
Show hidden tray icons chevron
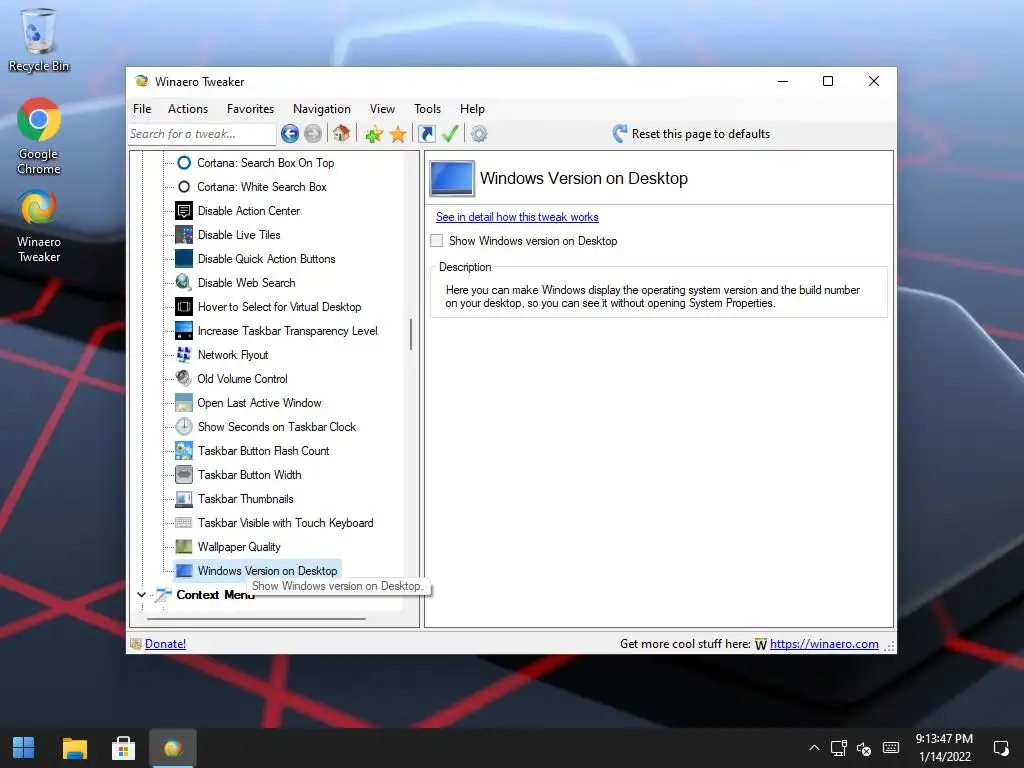click(814, 748)
